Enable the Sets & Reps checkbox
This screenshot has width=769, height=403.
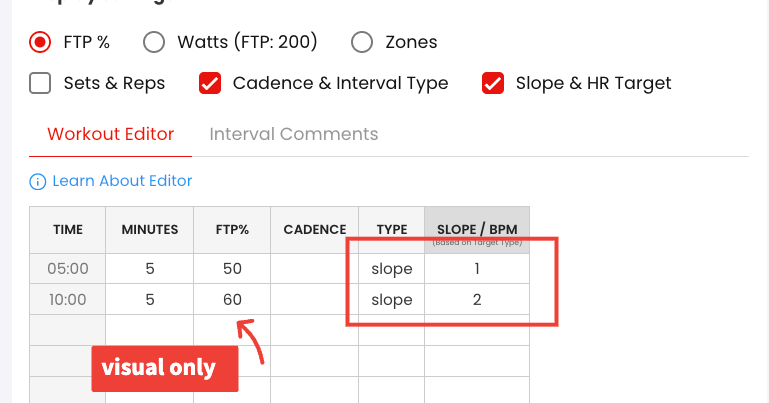tap(40, 83)
